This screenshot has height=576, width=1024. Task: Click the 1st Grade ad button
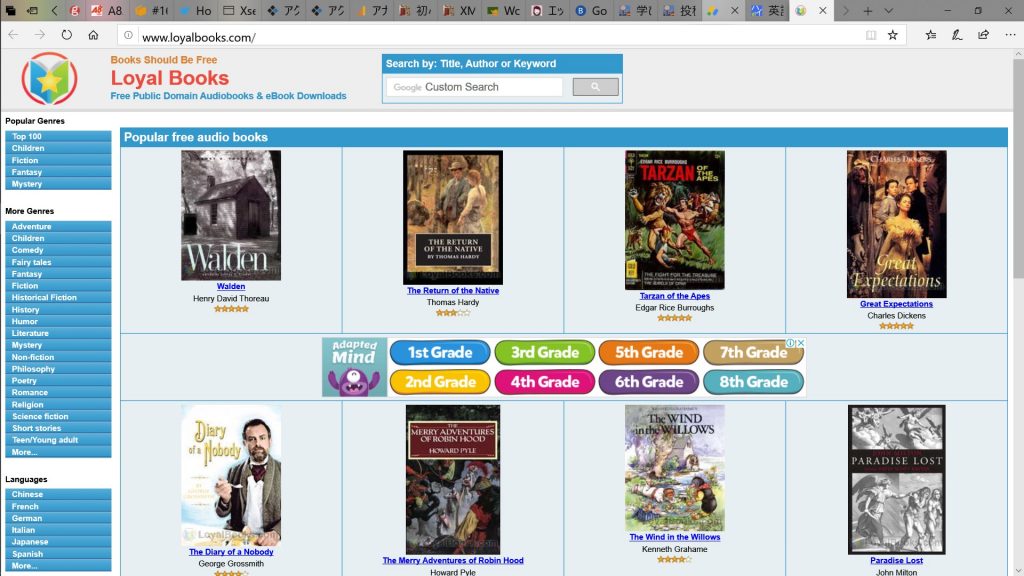coord(440,353)
